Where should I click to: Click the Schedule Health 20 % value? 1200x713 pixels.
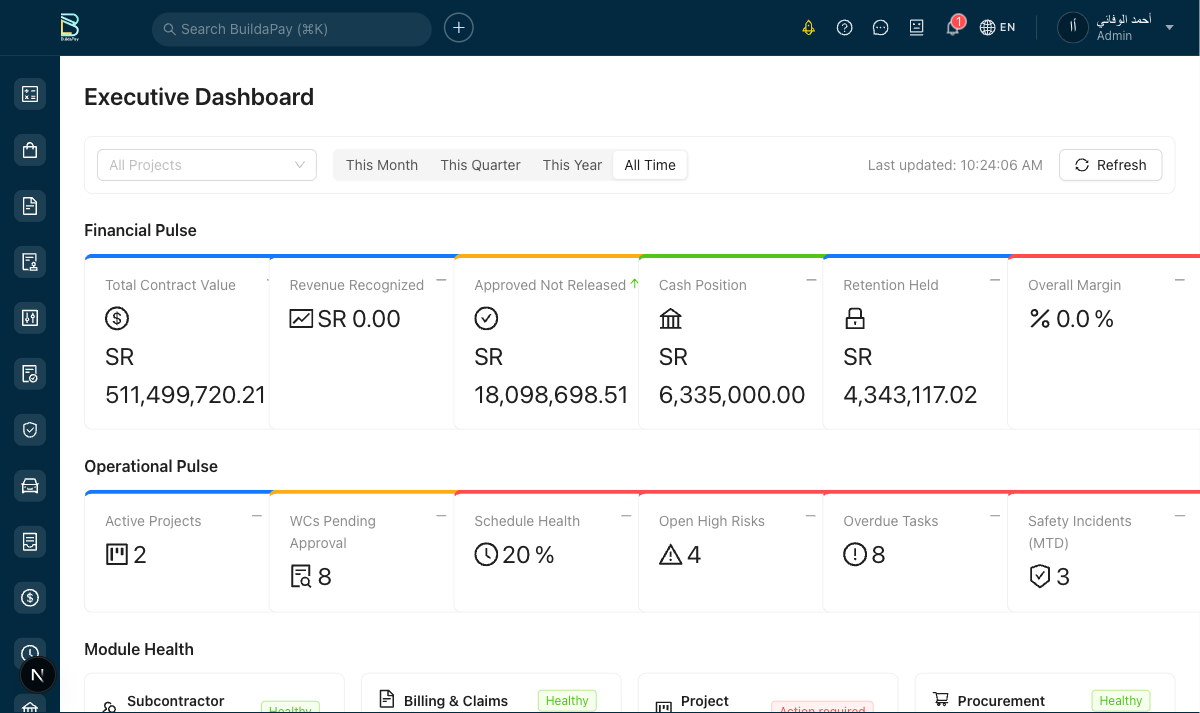click(x=528, y=555)
